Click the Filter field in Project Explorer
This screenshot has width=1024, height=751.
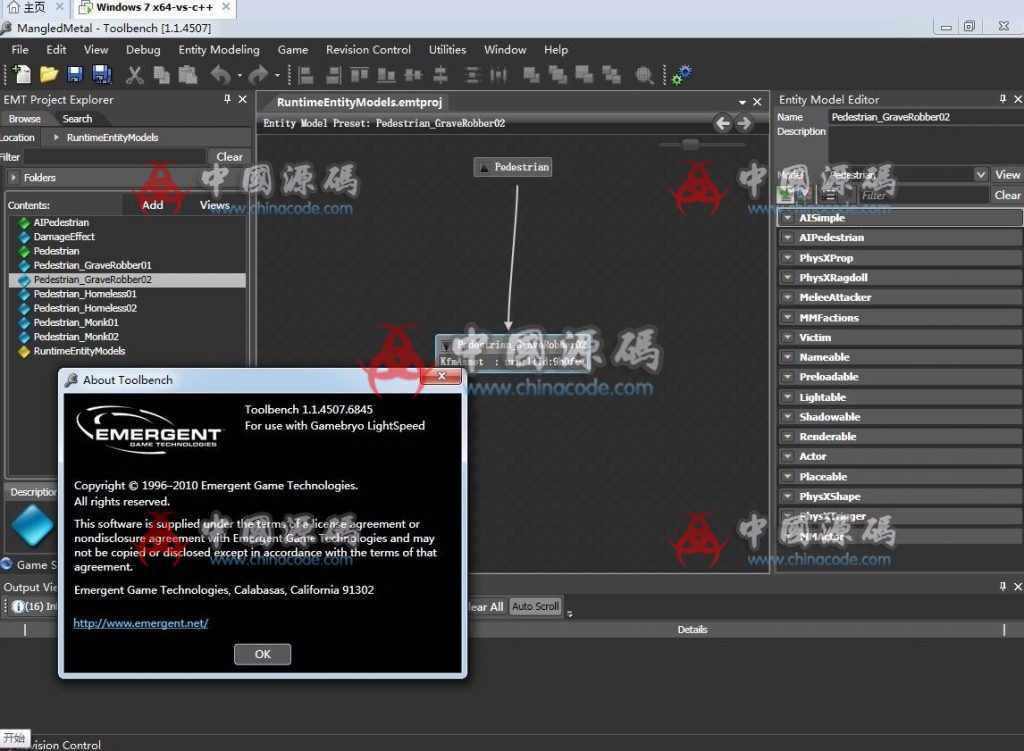coord(115,157)
